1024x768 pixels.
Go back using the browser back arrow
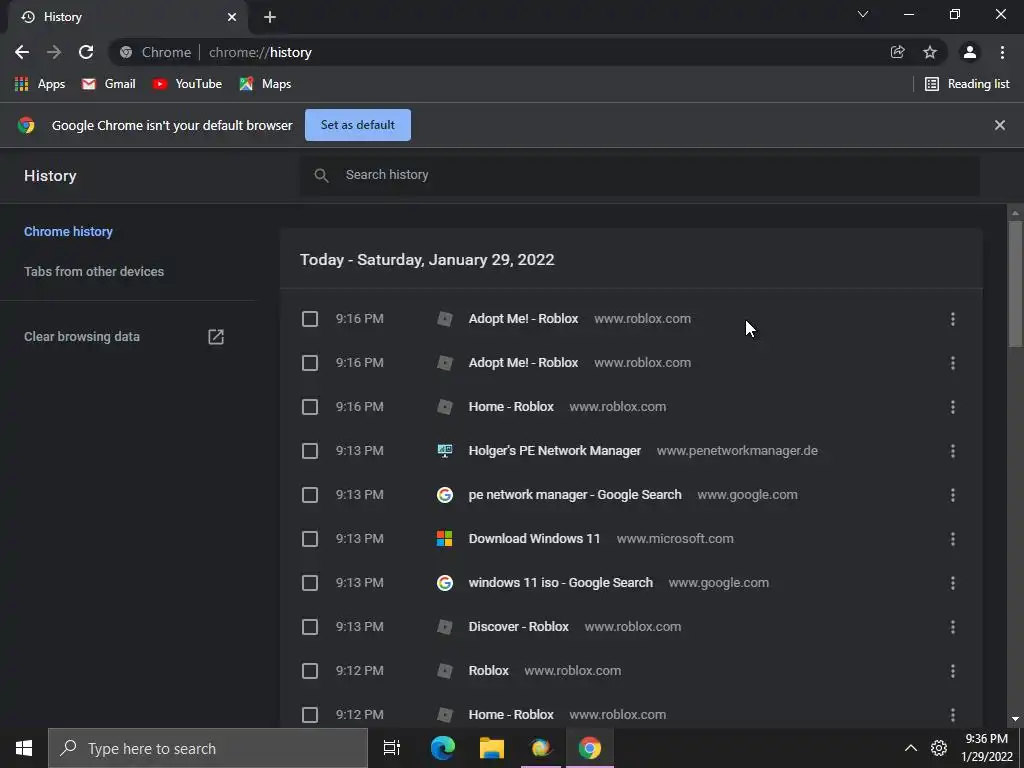click(22, 52)
